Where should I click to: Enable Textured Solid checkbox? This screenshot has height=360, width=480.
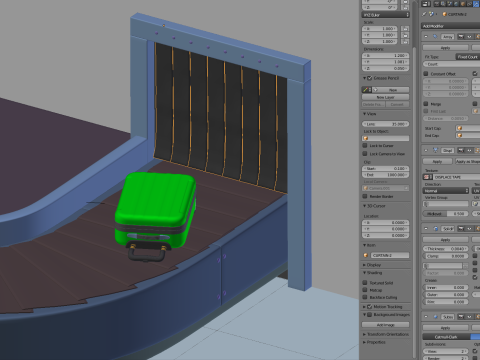click(x=365, y=283)
